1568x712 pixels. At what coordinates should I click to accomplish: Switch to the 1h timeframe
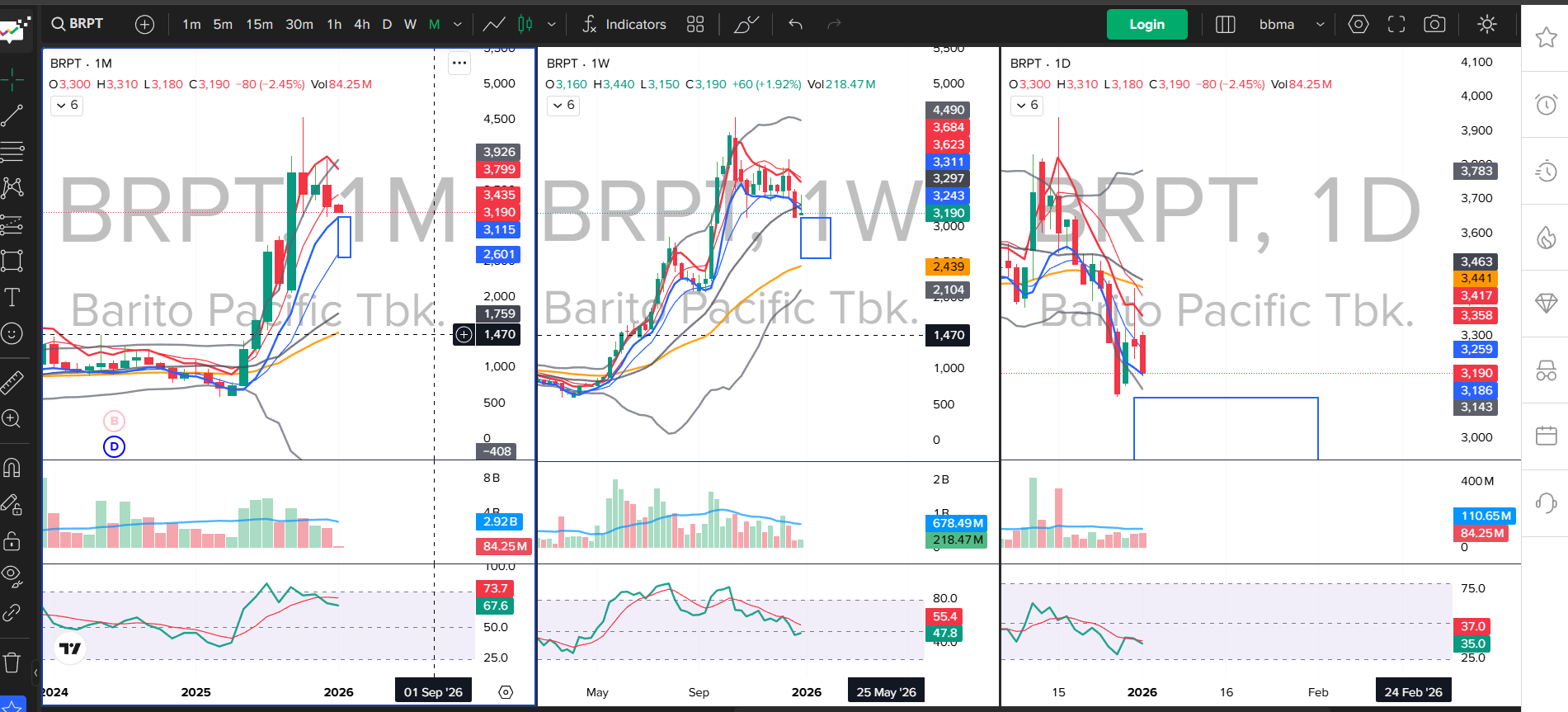point(334,24)
